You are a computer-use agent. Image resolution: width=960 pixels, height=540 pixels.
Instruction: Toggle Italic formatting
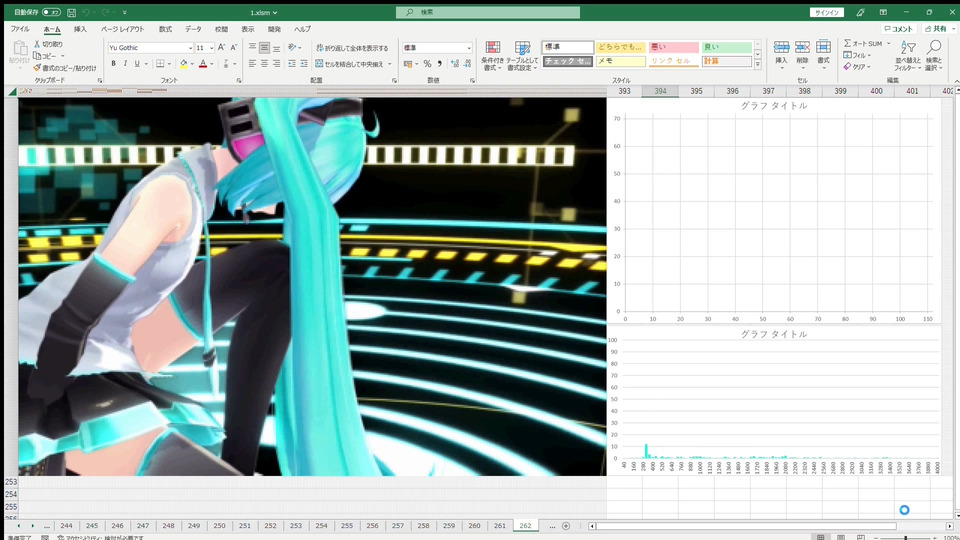[x=125, y=64]
